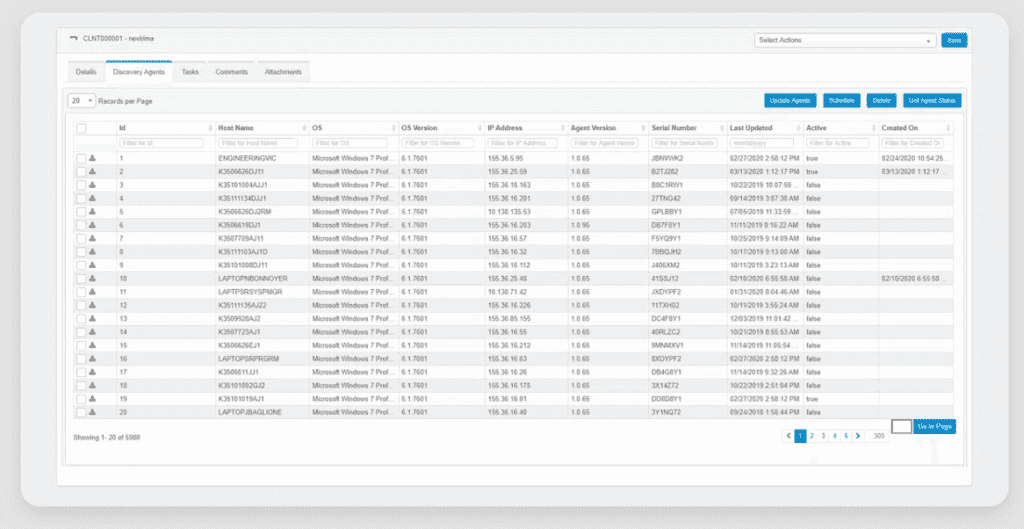Click download icon in row 10
This screenshot has height=529, width=1024.
92,278
